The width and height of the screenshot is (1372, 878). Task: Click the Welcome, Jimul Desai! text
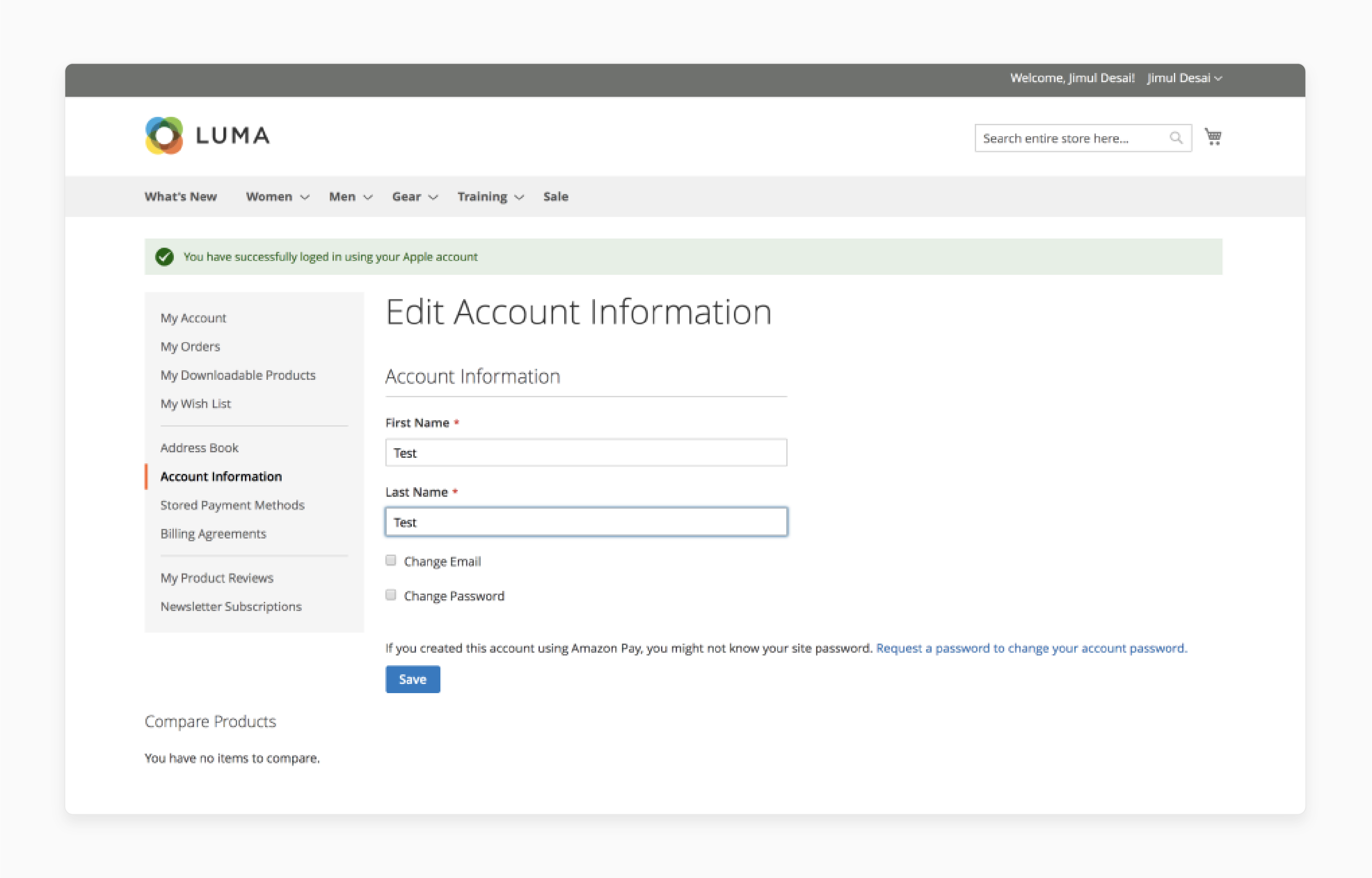coord(1072,78)
